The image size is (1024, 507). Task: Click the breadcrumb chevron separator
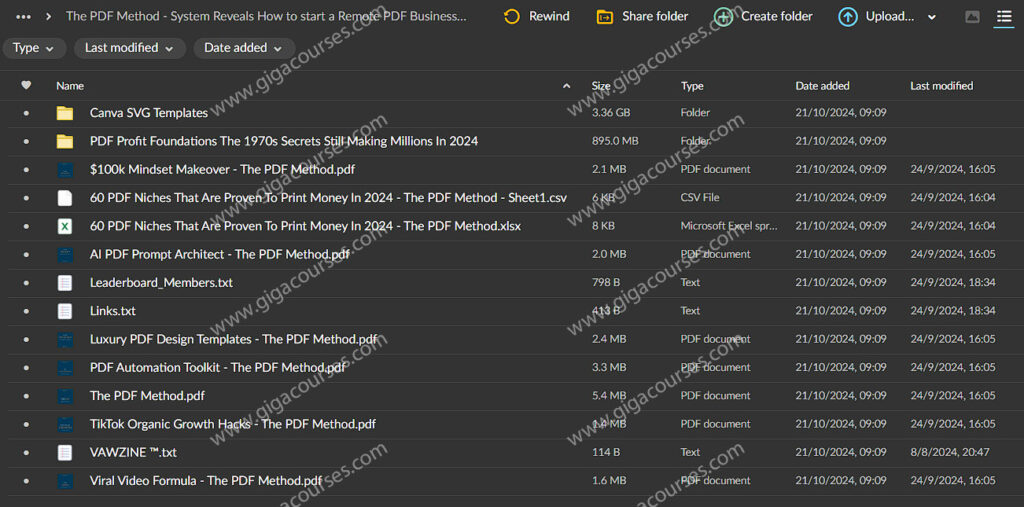(49, 16)
